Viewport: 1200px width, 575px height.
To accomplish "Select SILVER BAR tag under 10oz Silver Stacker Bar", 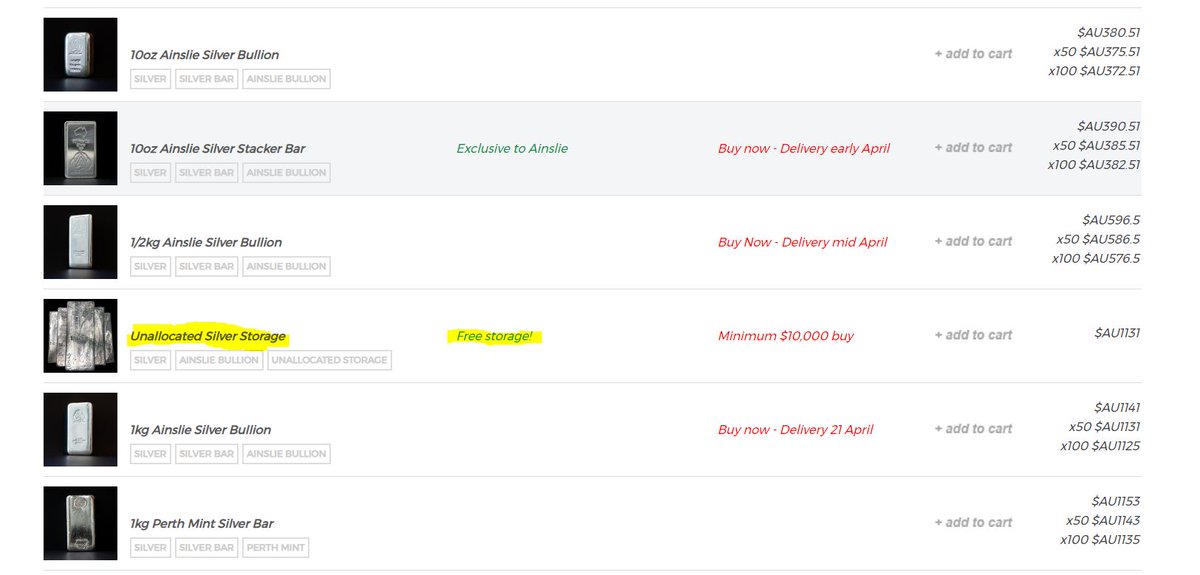I will pyautogui.click(x=206, y=173).
